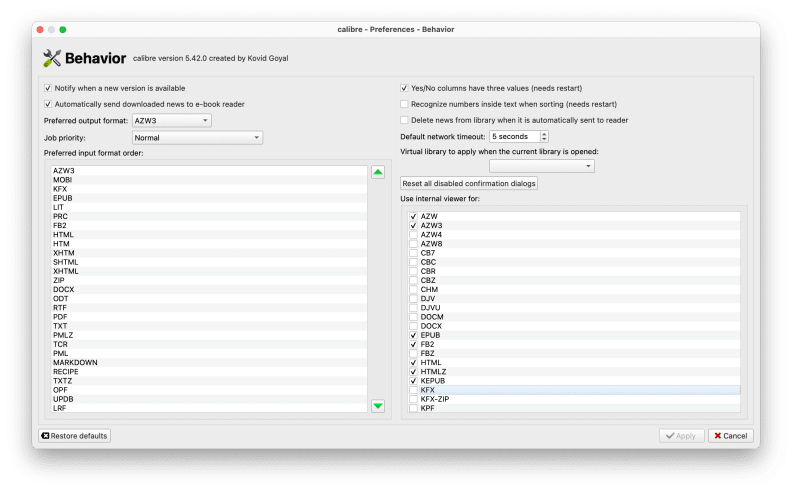Select PDF in input format list

(x=209, y=317)
